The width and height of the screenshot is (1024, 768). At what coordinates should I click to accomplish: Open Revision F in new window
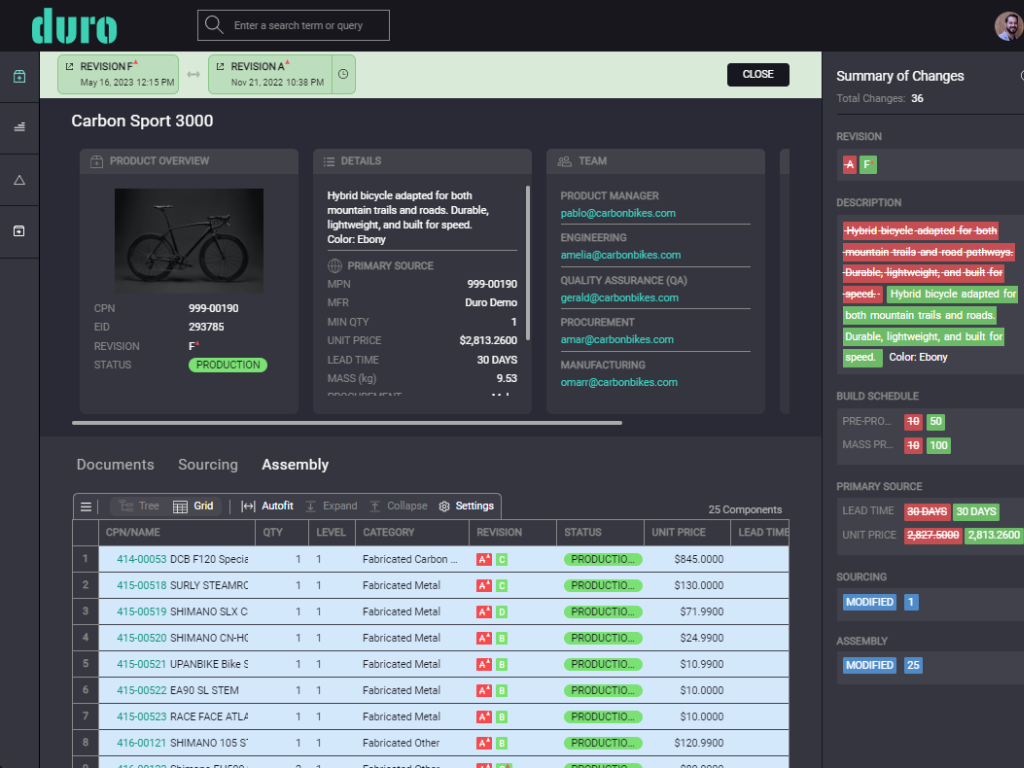point(69,67)
